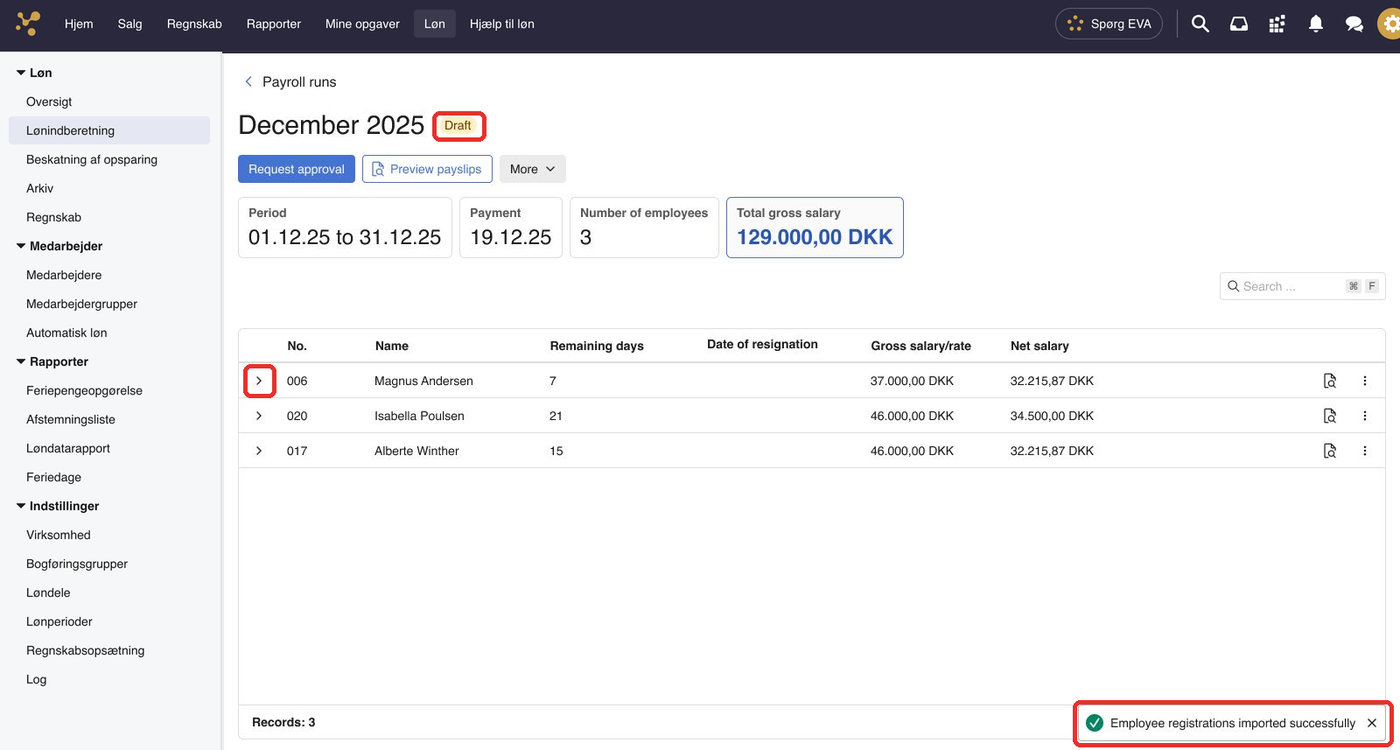This screenshot has width=1400, height=750.
Task: Collapse the Løn sidebar section
Action: [21, 73]
